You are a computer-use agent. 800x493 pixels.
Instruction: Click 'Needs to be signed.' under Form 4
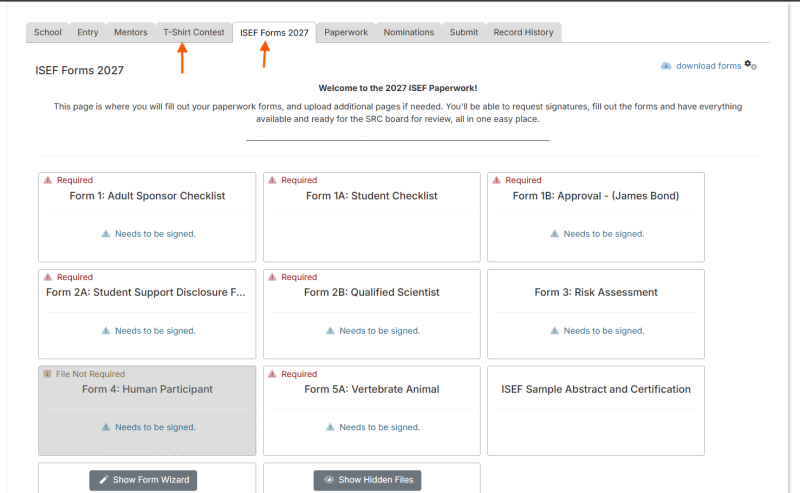(155, 427)
